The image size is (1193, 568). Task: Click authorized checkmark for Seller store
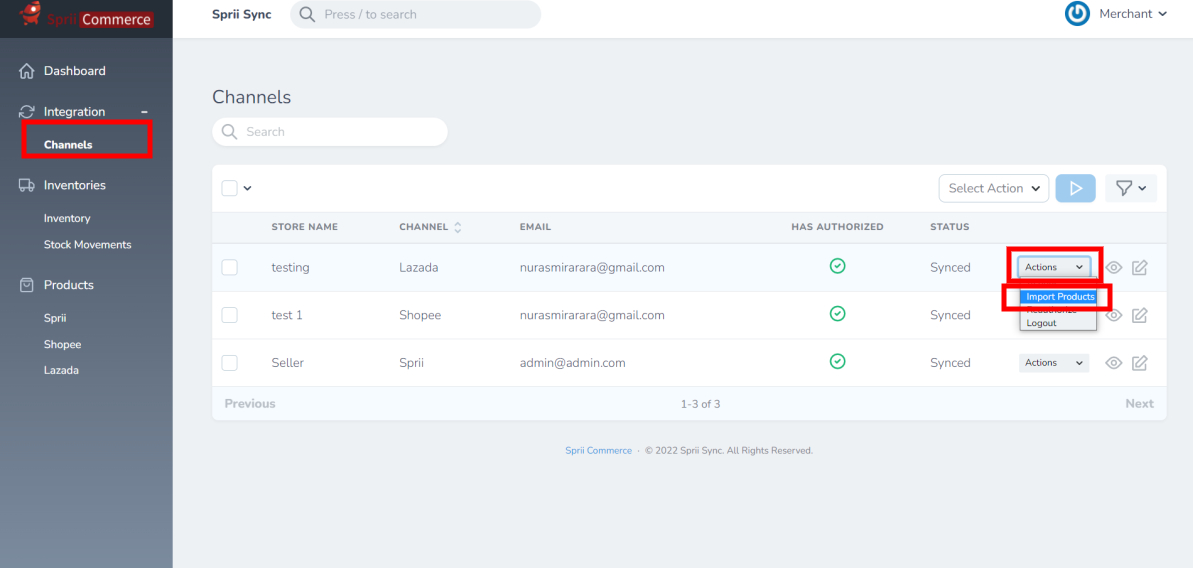(837, 361)
